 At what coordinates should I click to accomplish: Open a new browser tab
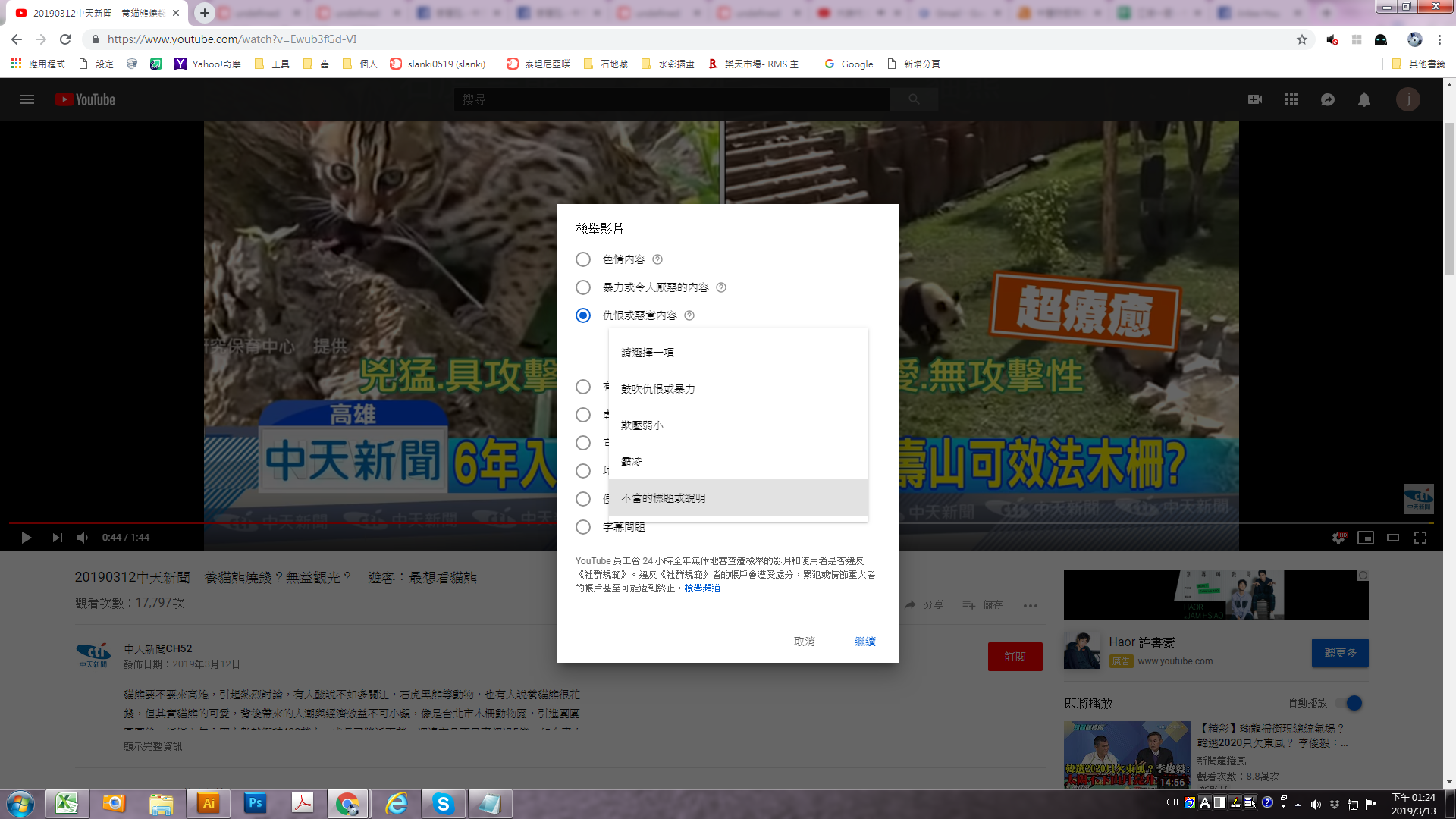click(x=205, y=13)
